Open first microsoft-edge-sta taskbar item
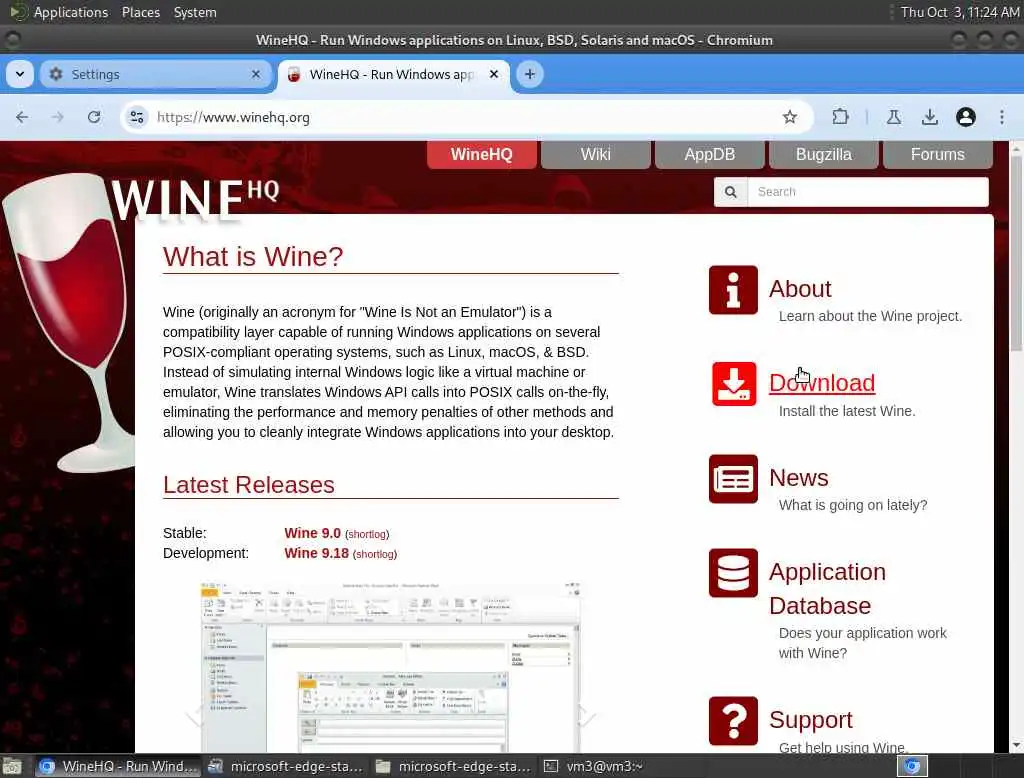 pos(285,766)
